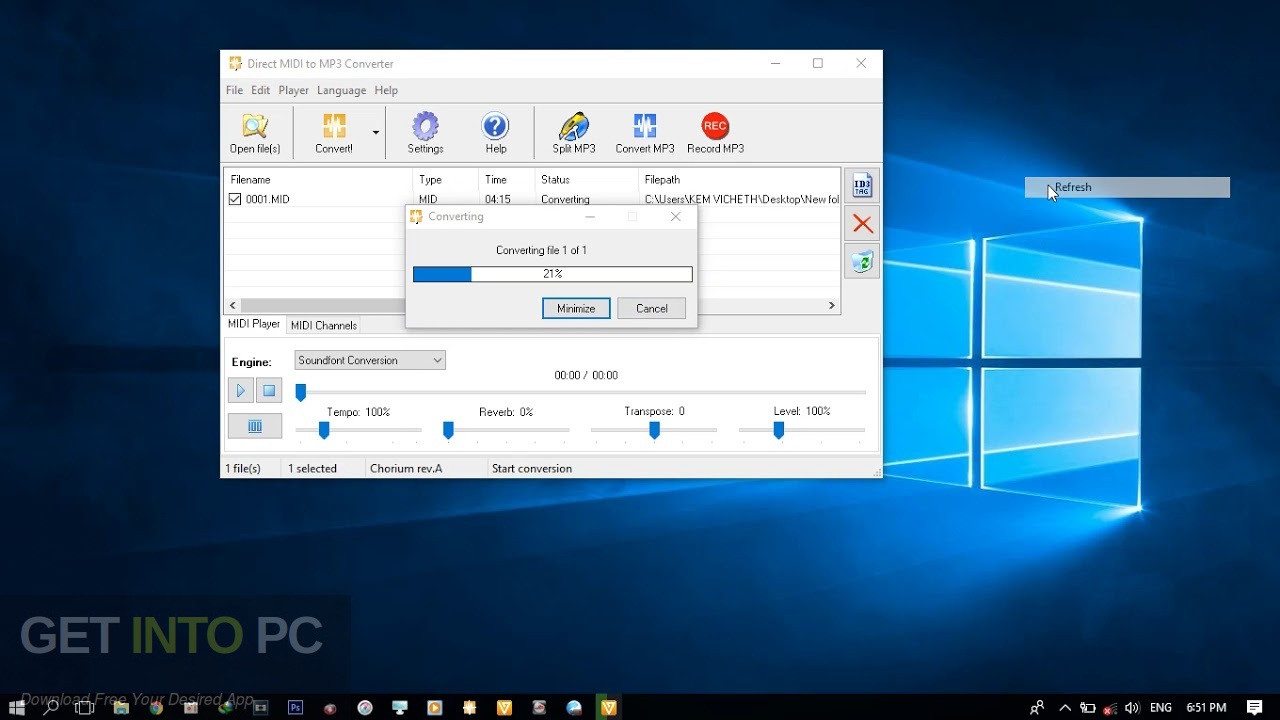The width and height of the screenshot is (1280, 720).
Task: Select the Convert MP3 toolbar icon
Action: 644,131
